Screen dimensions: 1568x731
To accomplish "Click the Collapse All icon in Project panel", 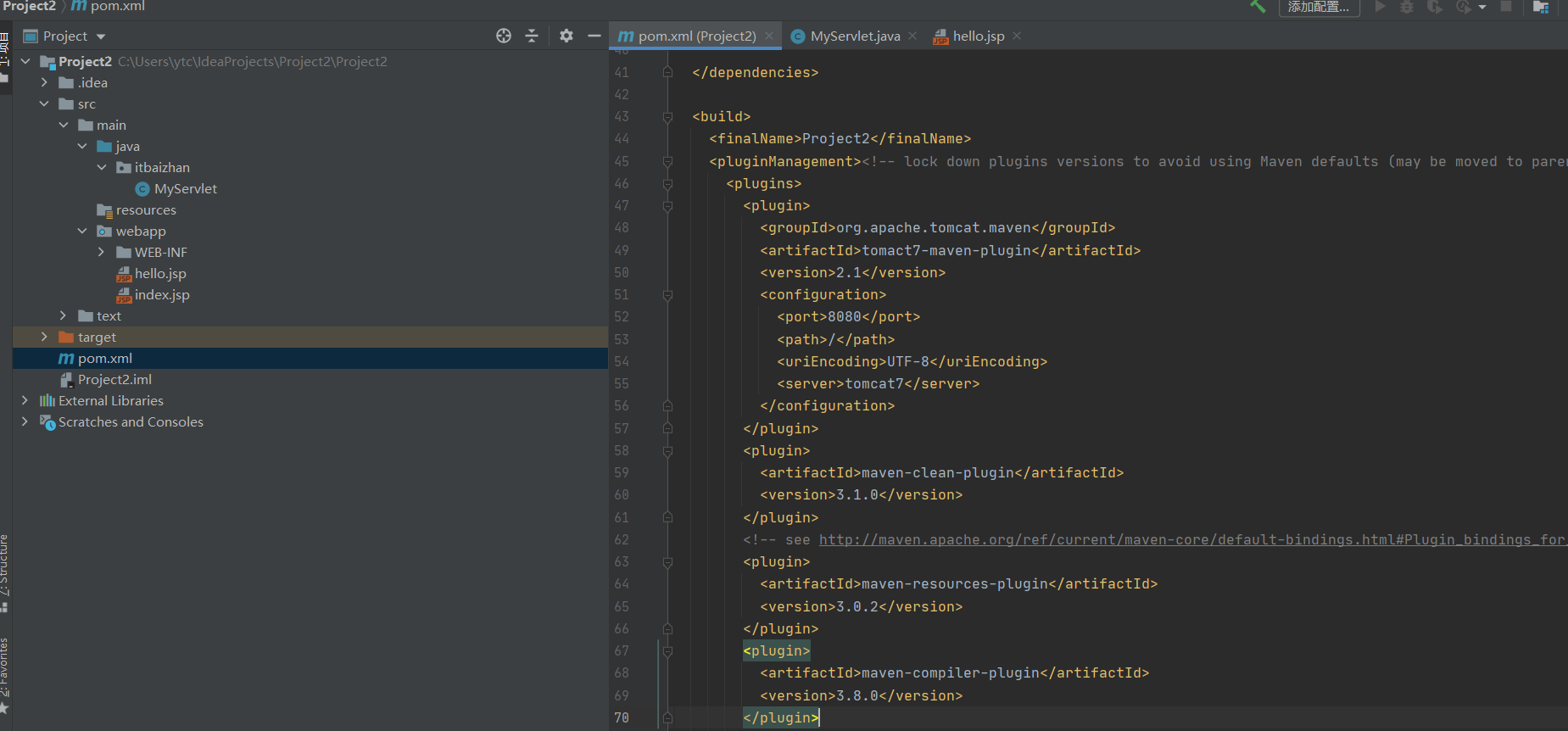I will [532, 36].
